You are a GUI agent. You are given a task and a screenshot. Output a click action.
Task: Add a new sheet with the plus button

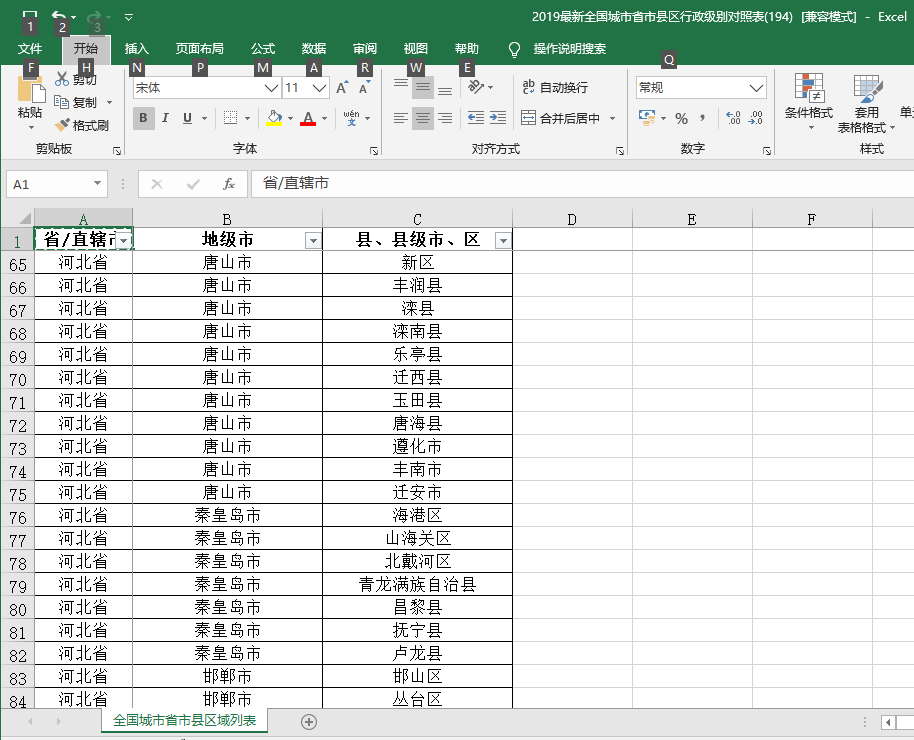click(x=309, y=722)
